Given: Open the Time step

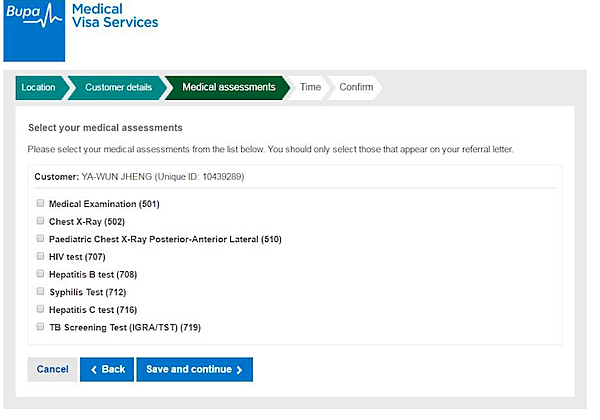Looking at the screenshot, I should (310, 88).
